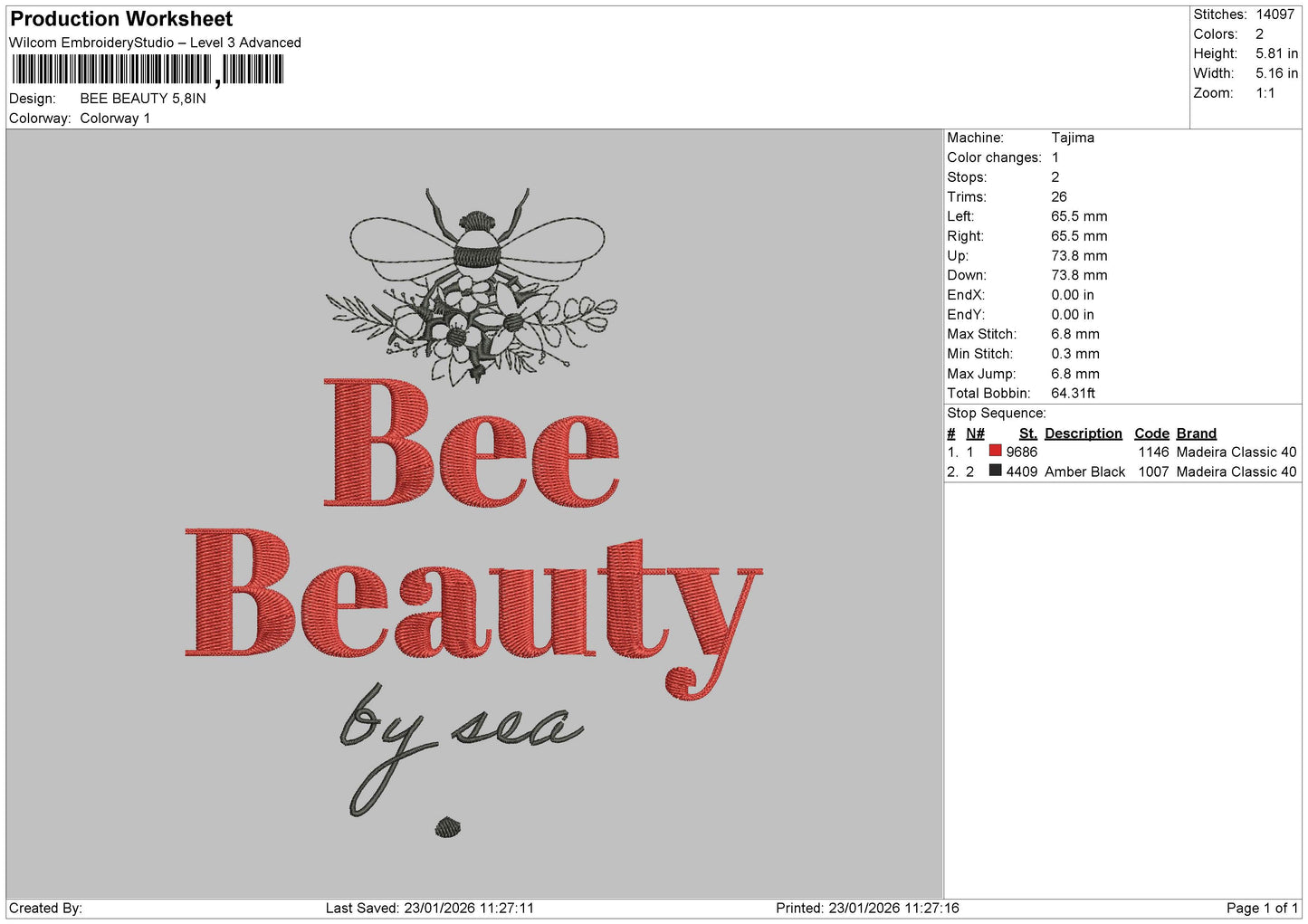
Task: Click the red embroidered word 'Bee'
Action: (x=472, y=443)
